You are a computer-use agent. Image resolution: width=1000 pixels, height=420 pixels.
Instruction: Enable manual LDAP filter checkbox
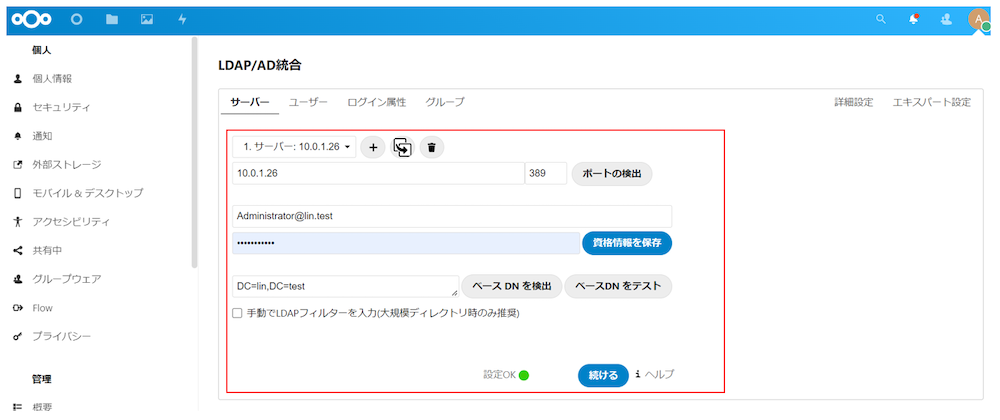pyautogui.click(x=237, y=313)
